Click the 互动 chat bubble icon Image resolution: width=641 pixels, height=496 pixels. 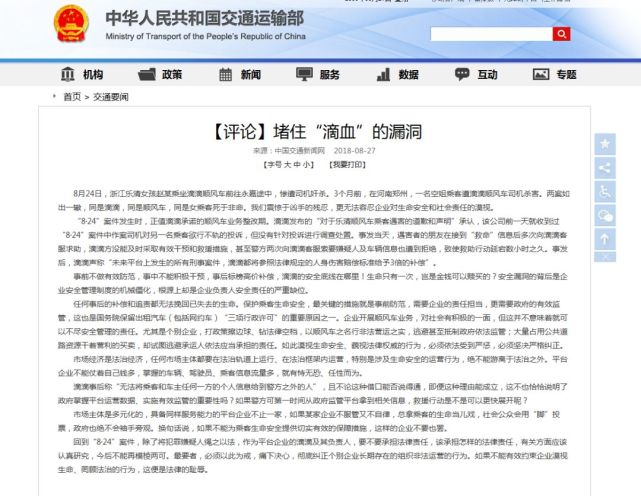point(461,74)
